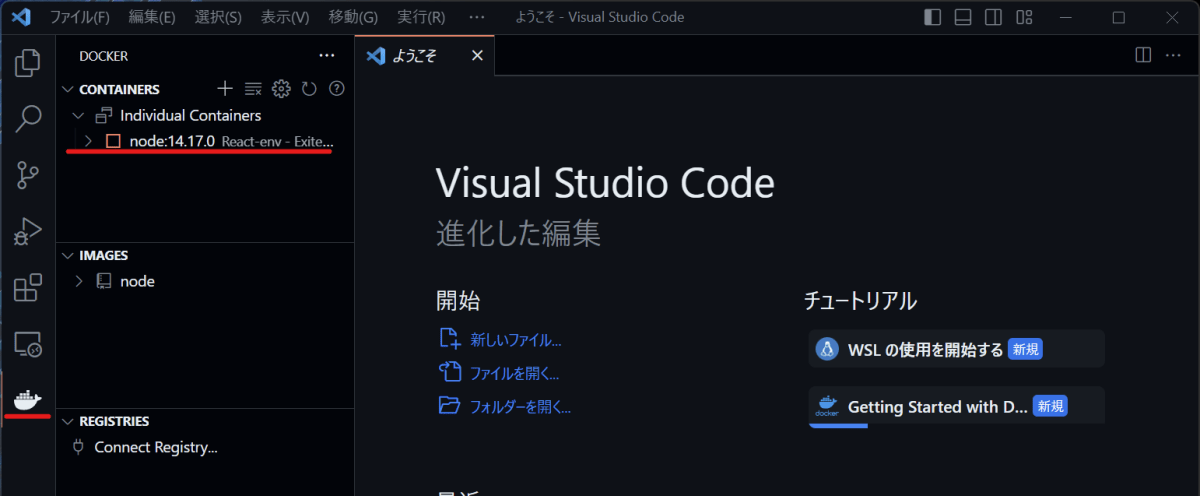Click フォルダーを開く... link
Image resolution: width=1200 pixels, height=496 pixels.
click(x=520, y=407)
